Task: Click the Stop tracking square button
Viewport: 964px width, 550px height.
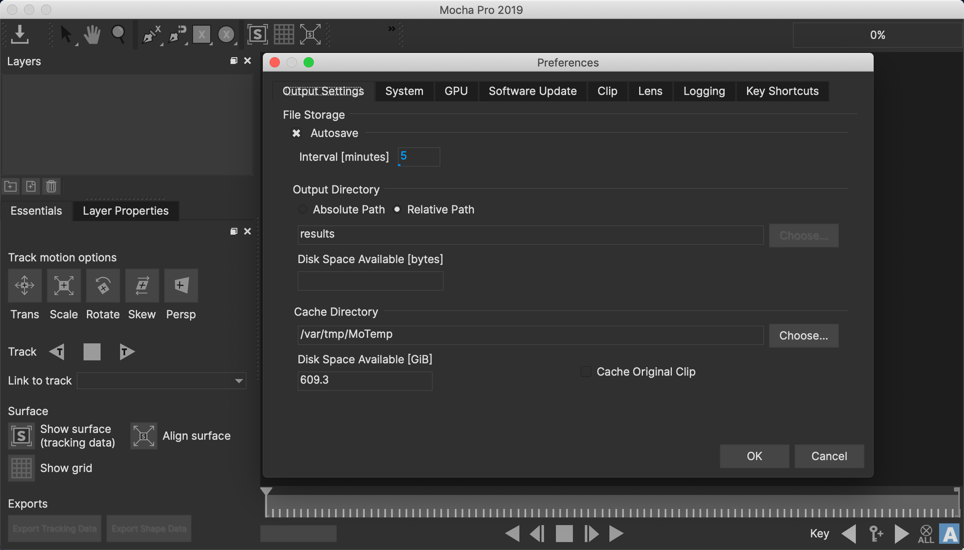Action: [92, 352]
